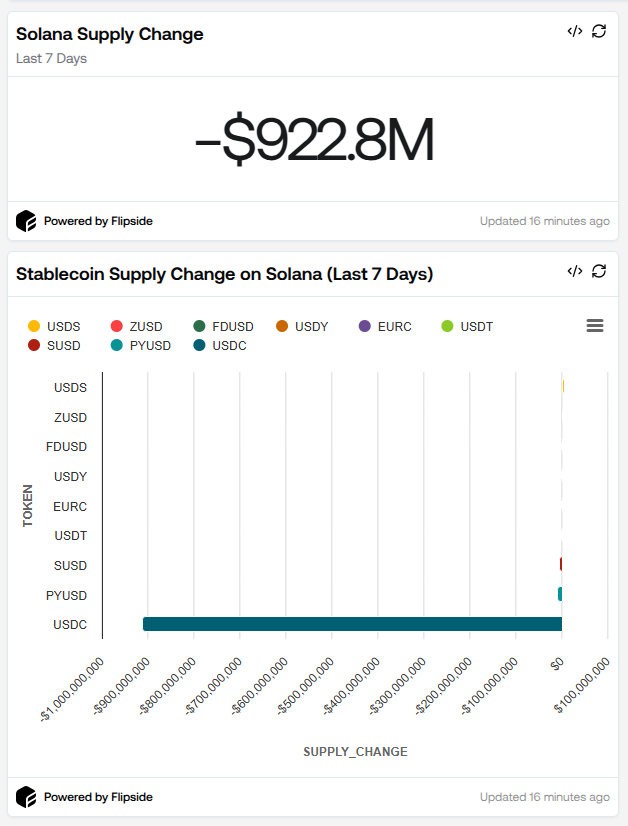Toggle USDS series in chart legend
This screenshot has width=628, height=826.
pyautogui.click(x=55, y=326)
